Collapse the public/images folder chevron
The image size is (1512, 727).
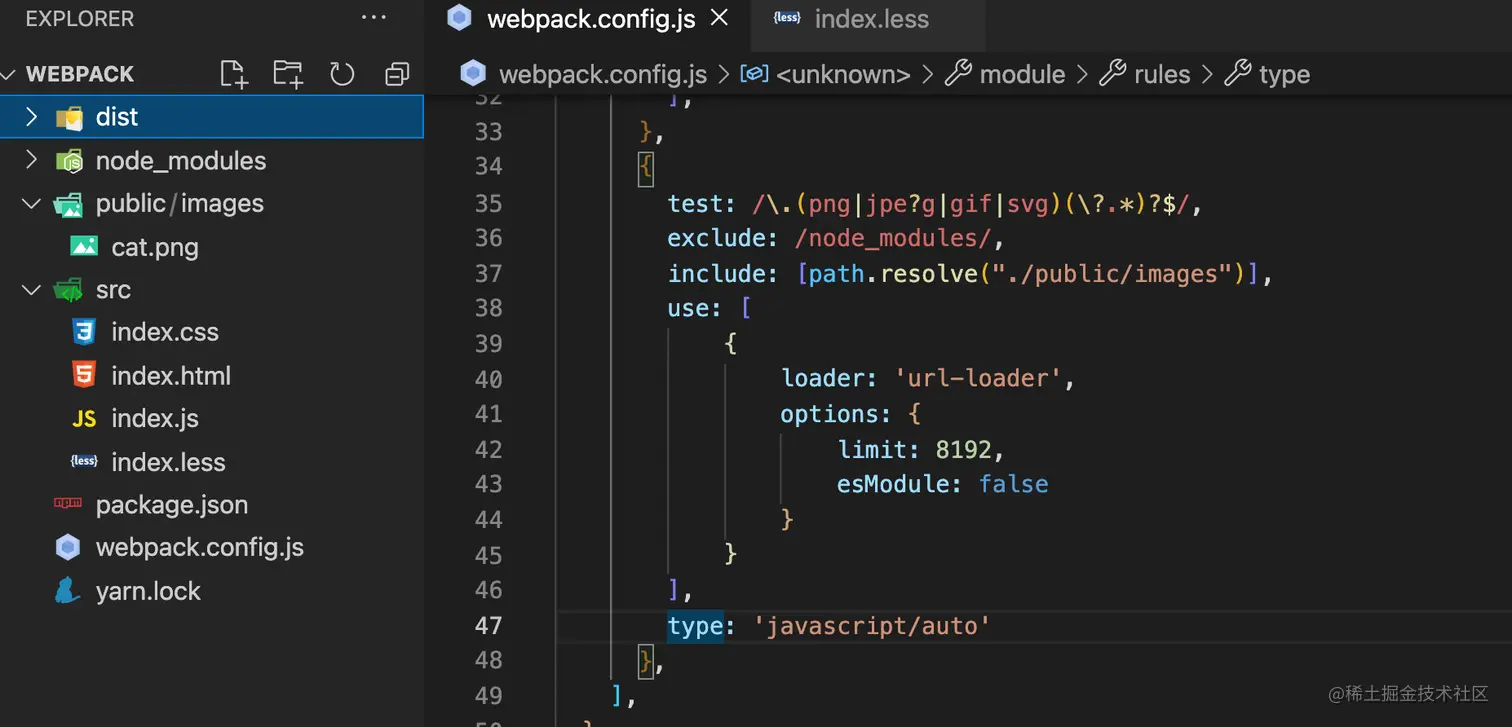pos(31,204)
